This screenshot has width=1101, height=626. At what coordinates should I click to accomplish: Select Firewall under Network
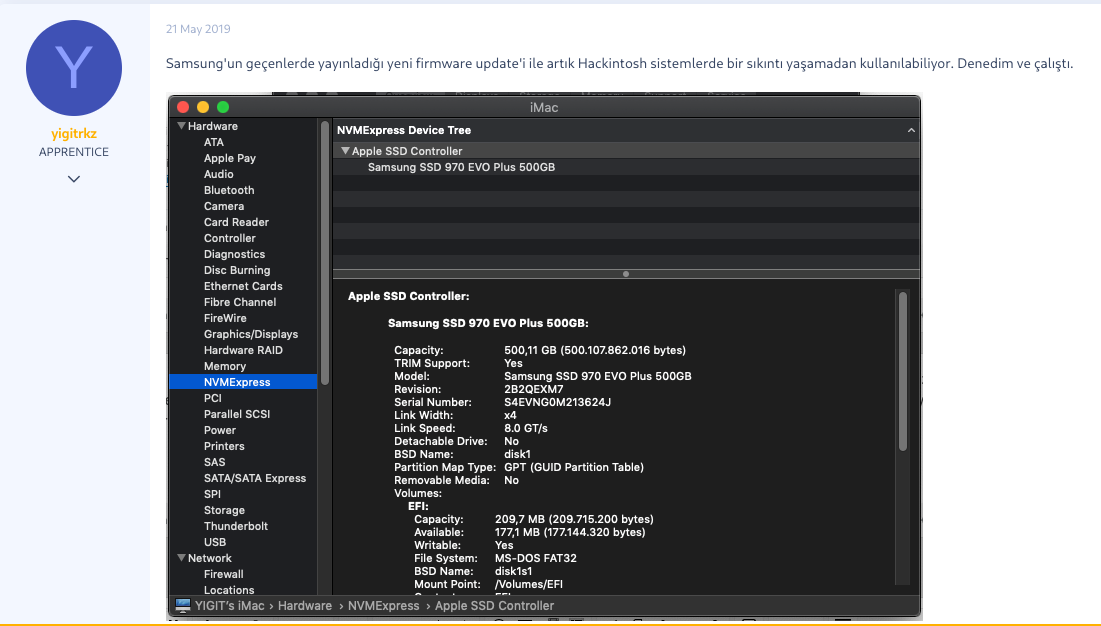click(224, 574)
